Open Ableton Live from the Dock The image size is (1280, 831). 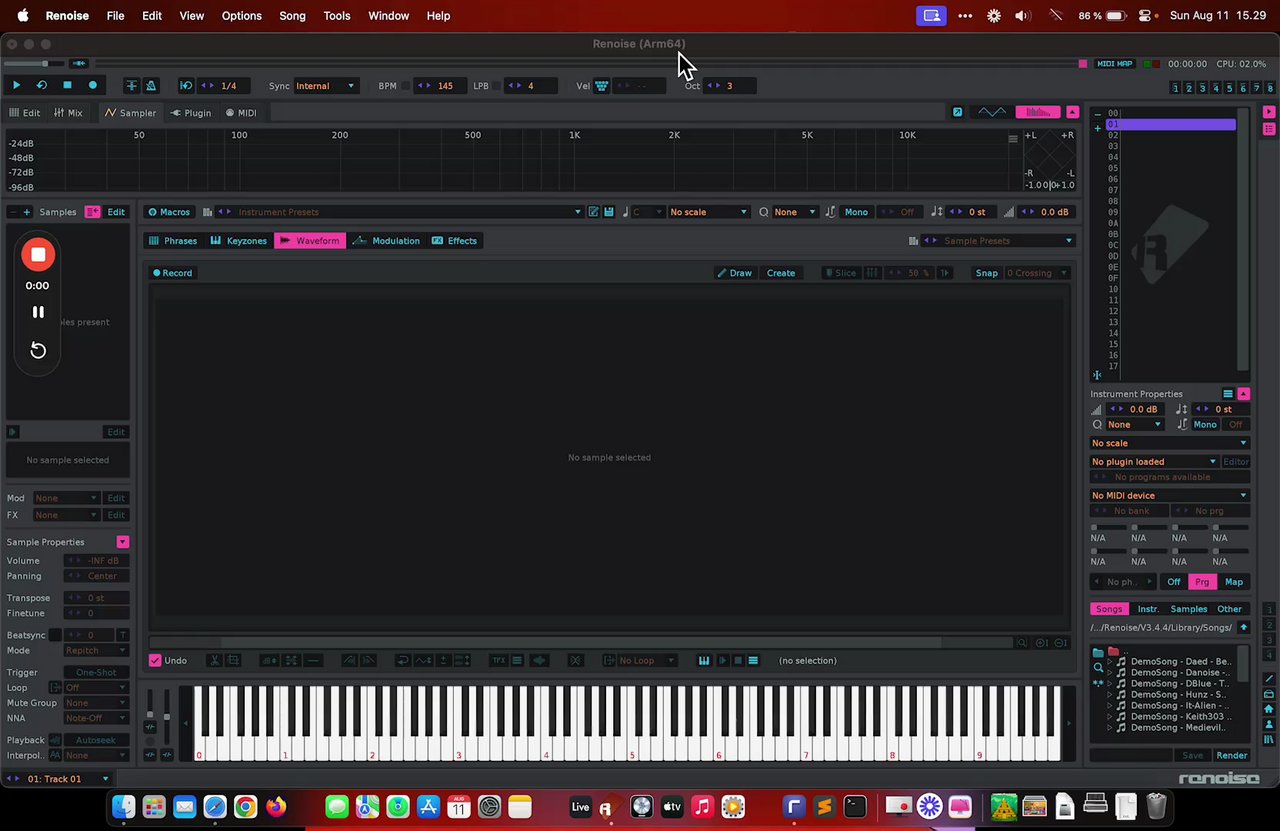tap(580, 806)
